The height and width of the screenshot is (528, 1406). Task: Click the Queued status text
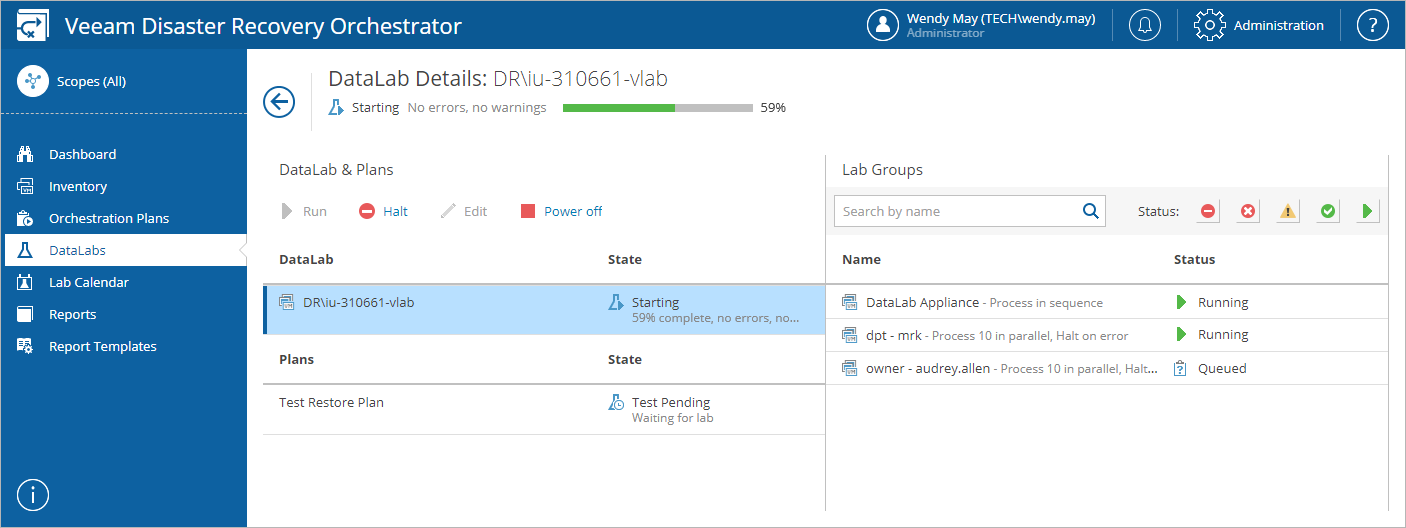click(x=1222, y=368)
